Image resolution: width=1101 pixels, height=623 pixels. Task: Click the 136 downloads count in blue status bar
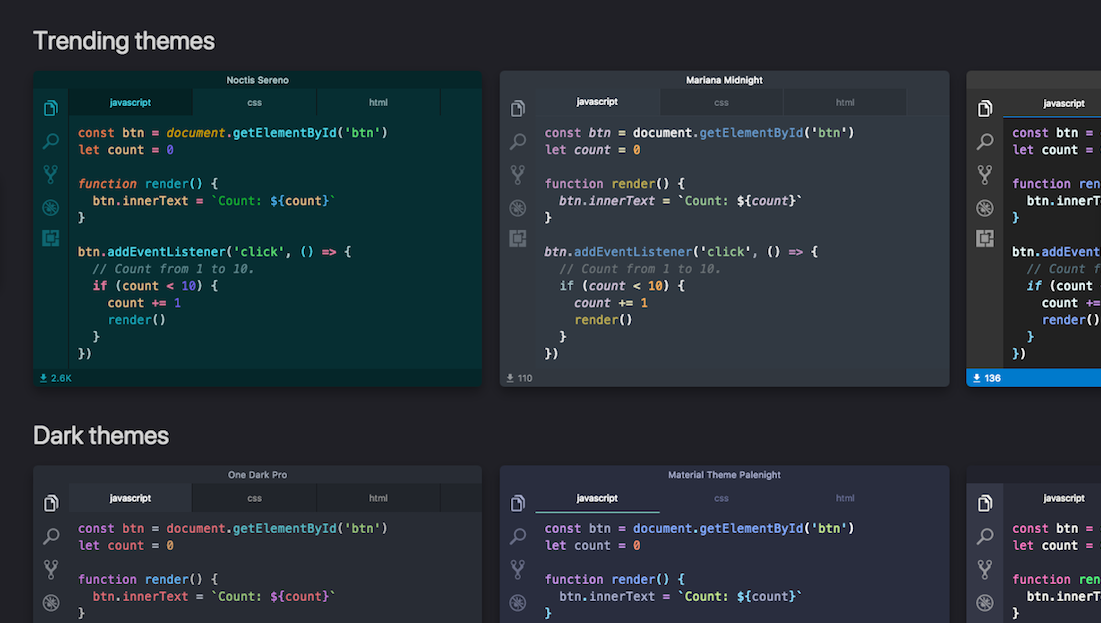987,378
